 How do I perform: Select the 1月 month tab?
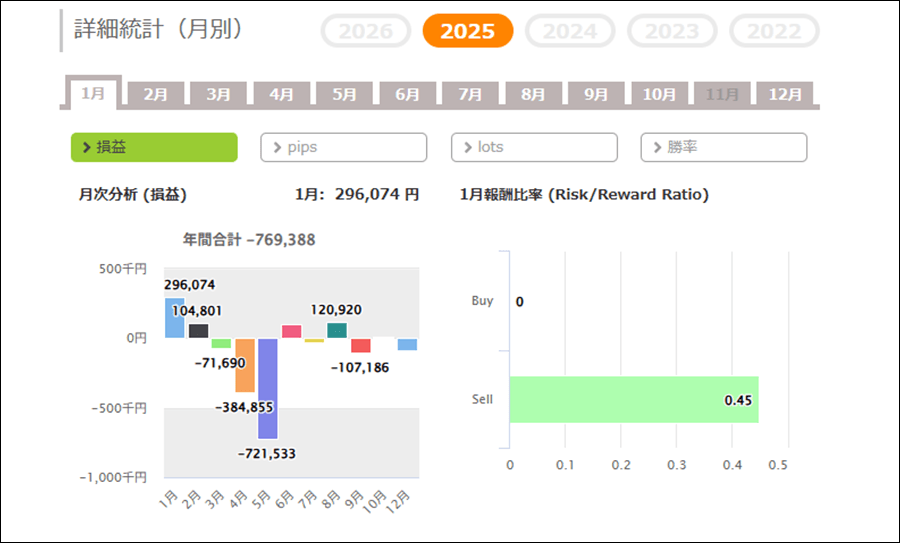coord(93,93)
